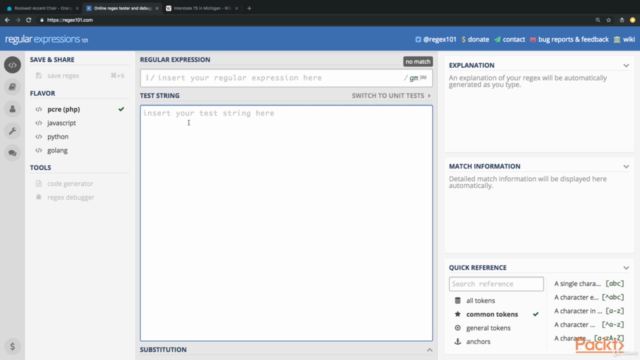This screenshot has width=640, height=360.
Task: Open the account sidebar icon
Action: [13, 109]
